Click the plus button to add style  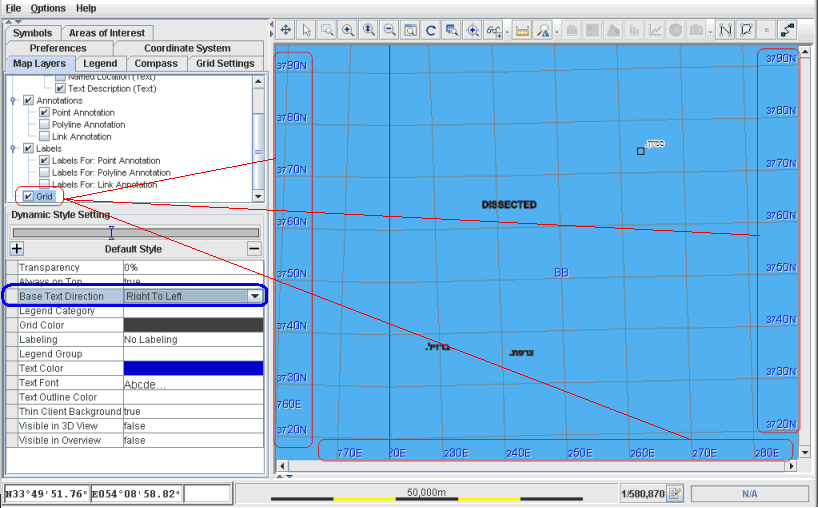coord(17,248)
